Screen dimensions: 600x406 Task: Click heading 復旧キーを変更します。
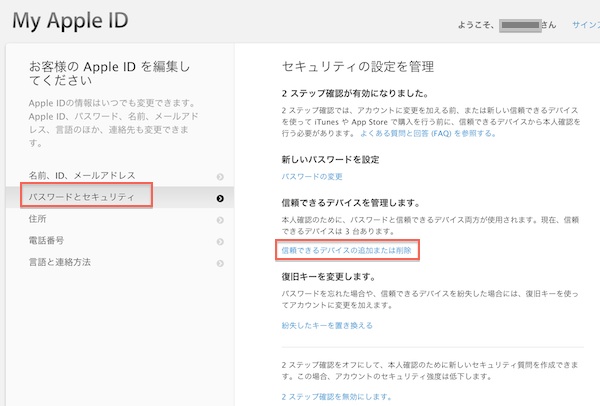[329, 277]
